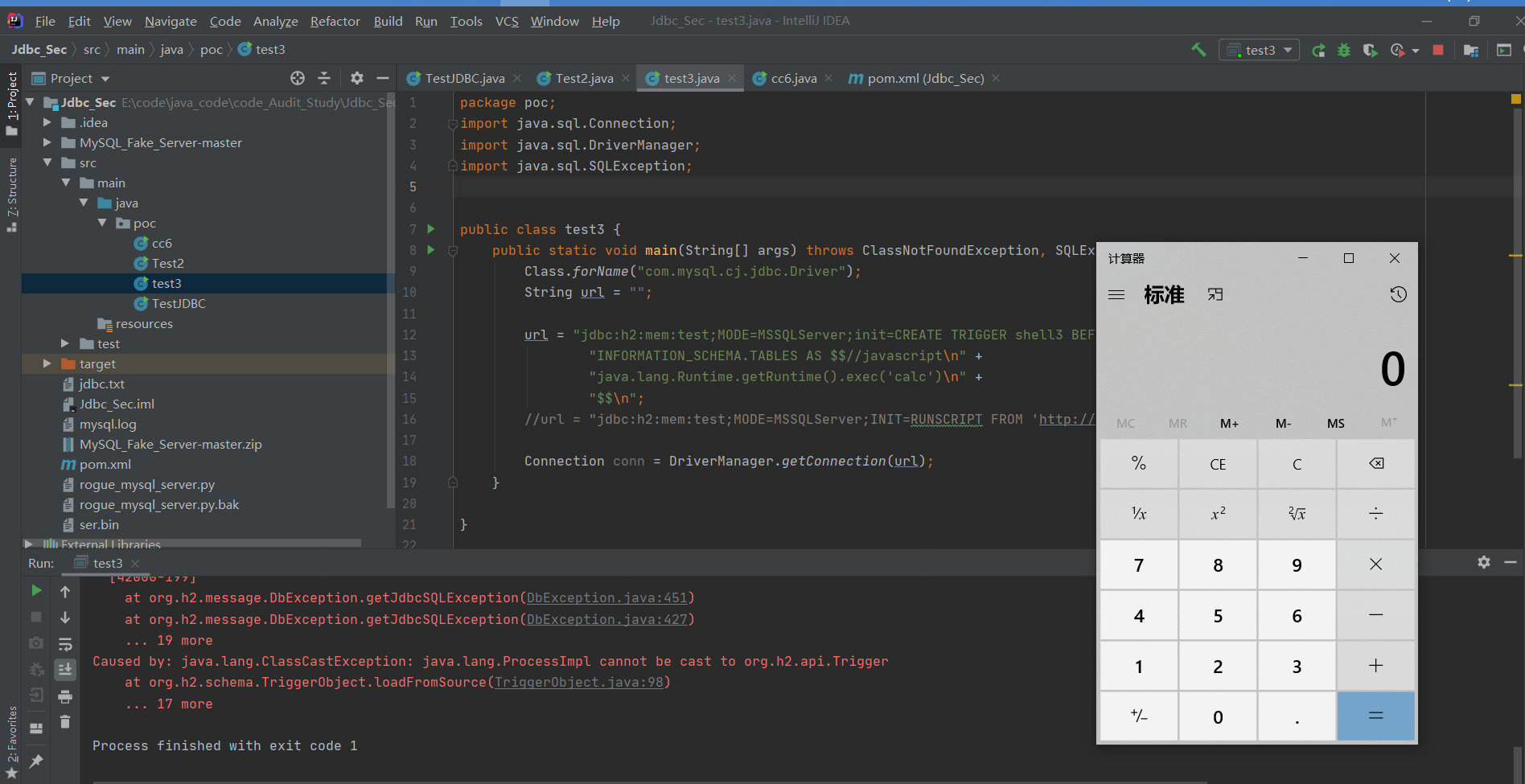Rerun test3 in Run panel
Viewport: 1525px width, 784px height.
(36, 591)
